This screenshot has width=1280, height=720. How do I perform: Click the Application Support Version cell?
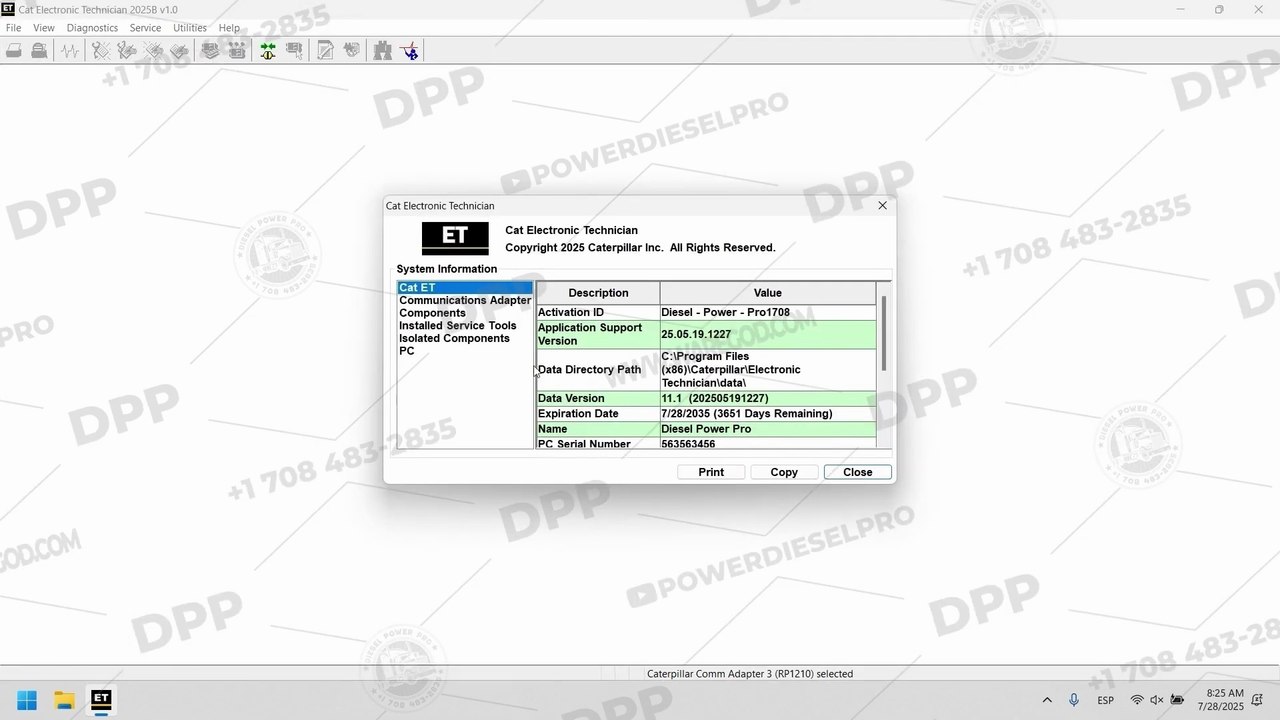click(598, 335)
